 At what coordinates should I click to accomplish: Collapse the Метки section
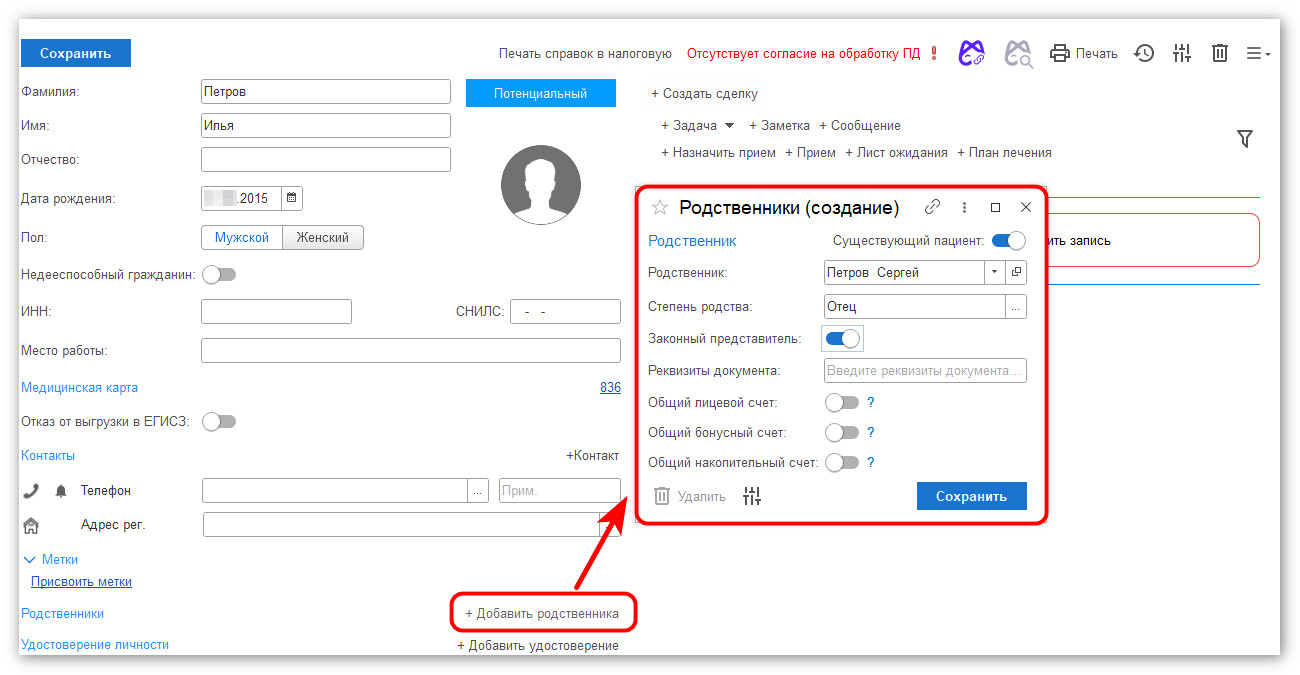click(x=29, y=560)
